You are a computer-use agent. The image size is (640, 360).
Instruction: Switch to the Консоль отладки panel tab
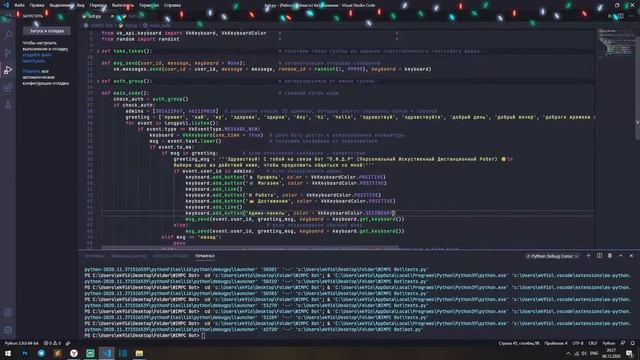pyautogui.click(x=171, y=256)
